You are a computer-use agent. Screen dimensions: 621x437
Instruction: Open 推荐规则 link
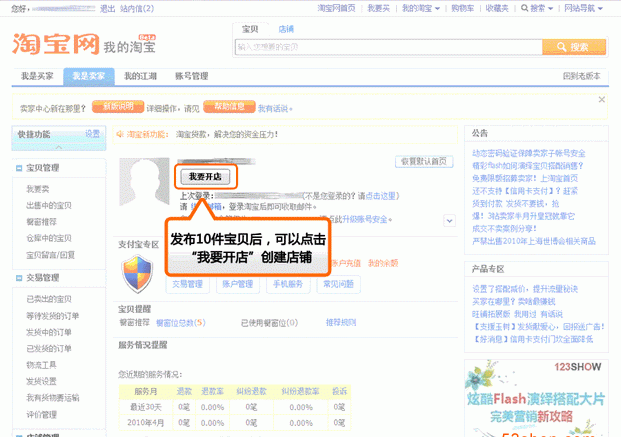point(341,323)
